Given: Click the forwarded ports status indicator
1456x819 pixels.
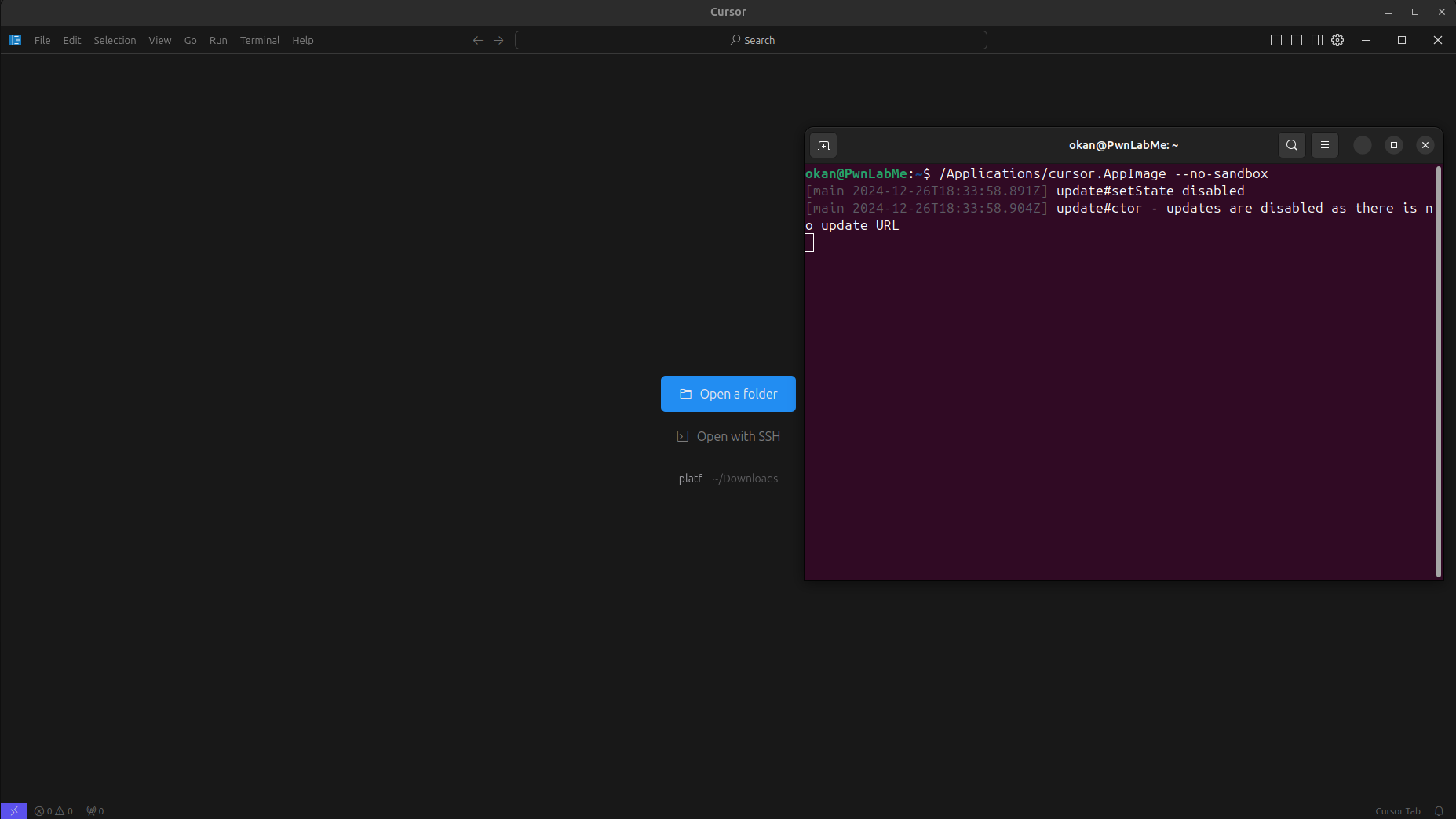Looking at the screenshot, I should click(x=95, y=811).
